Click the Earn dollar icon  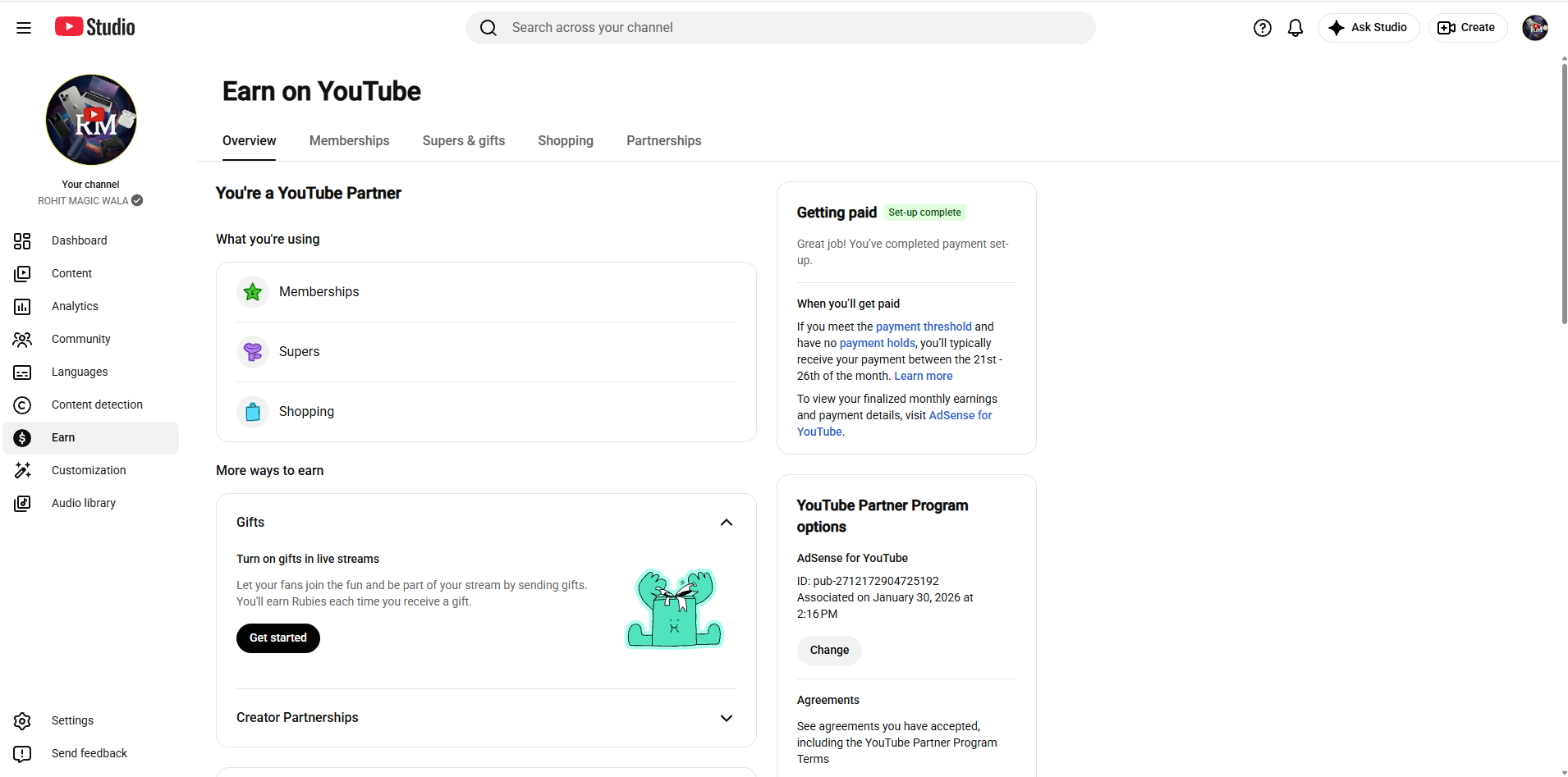pyautogui.click(x=22, y=437)
